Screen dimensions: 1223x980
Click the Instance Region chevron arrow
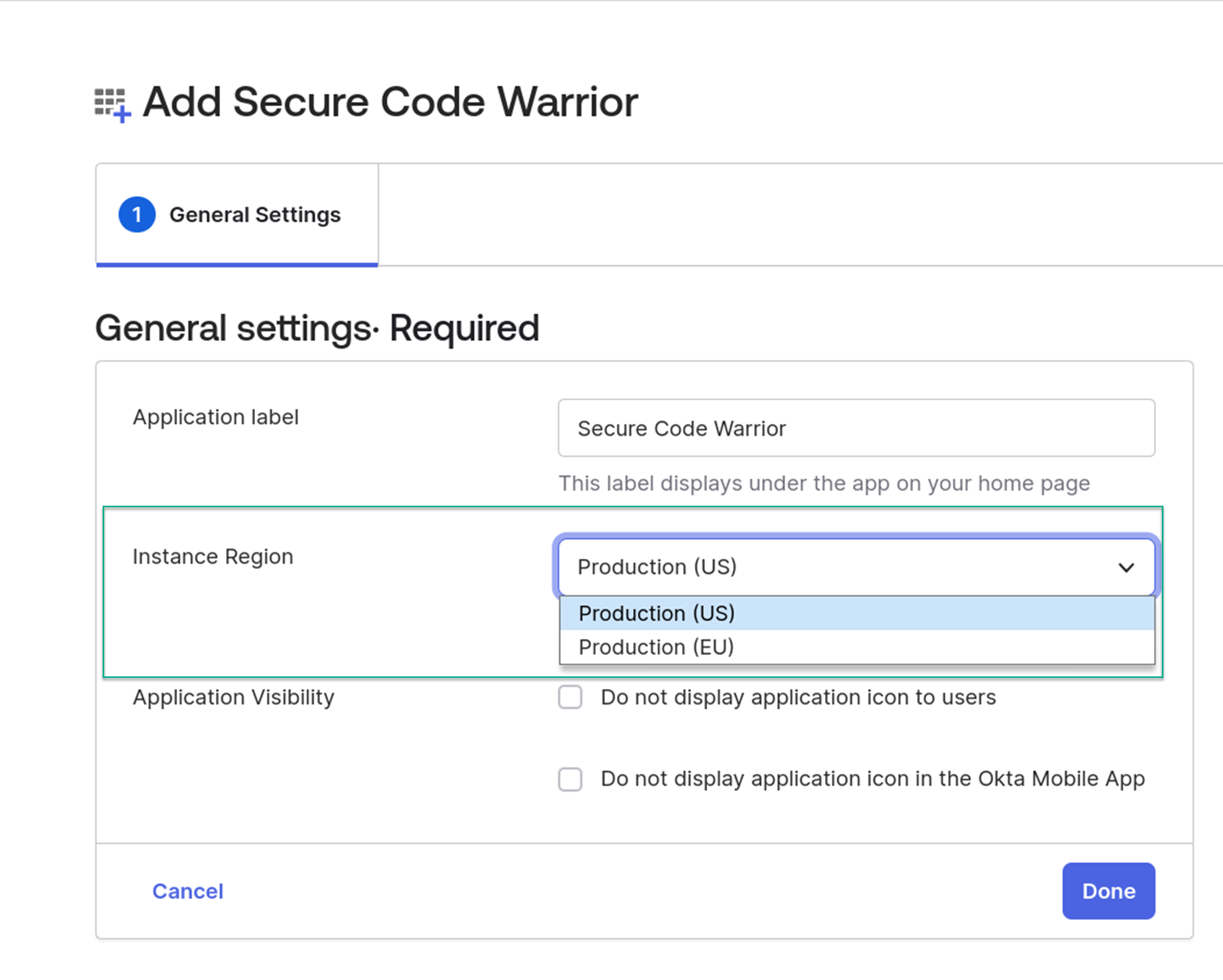pyautogui.click(x=1126, y=568)
